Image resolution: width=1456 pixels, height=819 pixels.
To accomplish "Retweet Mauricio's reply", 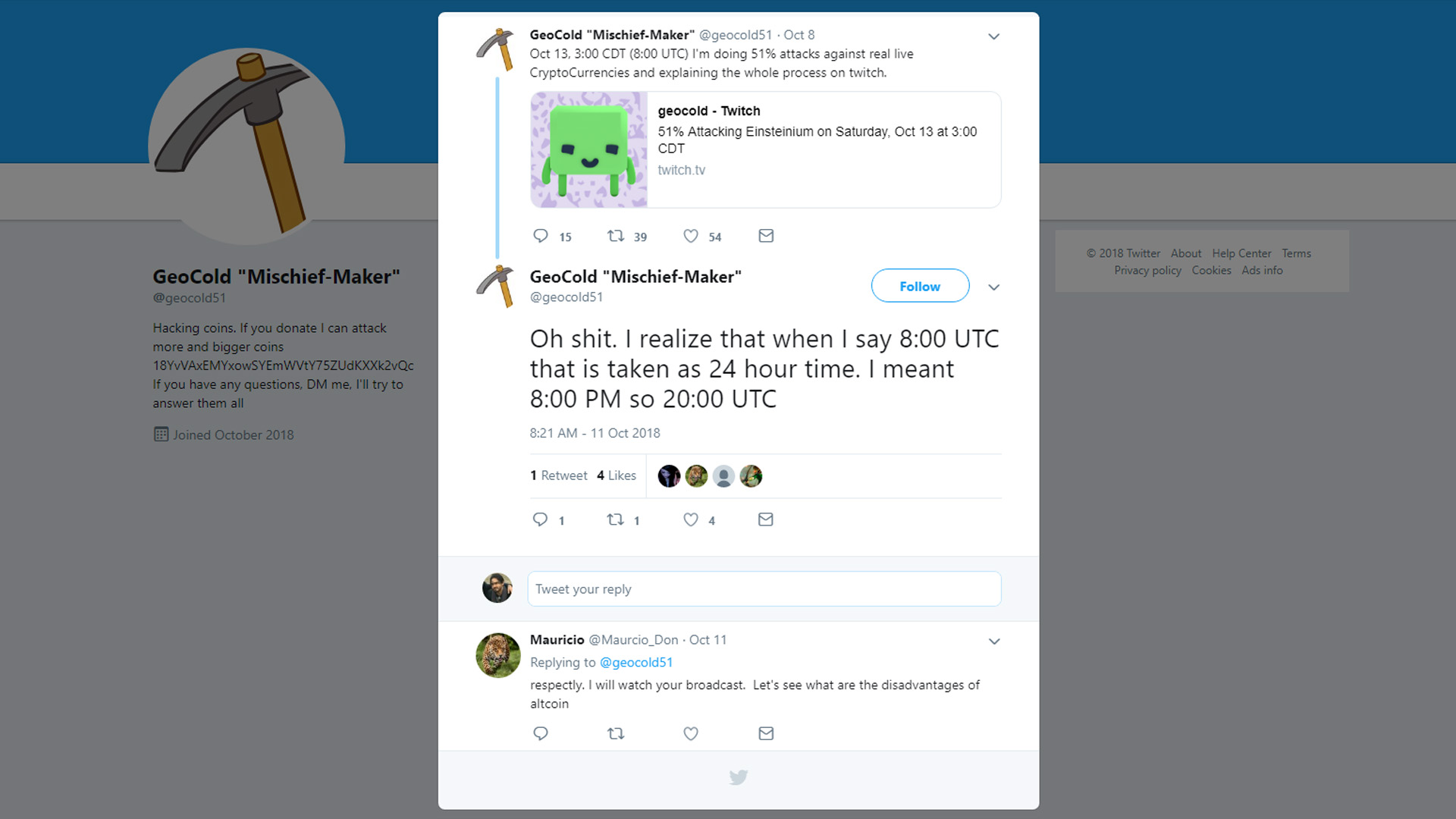I will click(x=616, y=733).
